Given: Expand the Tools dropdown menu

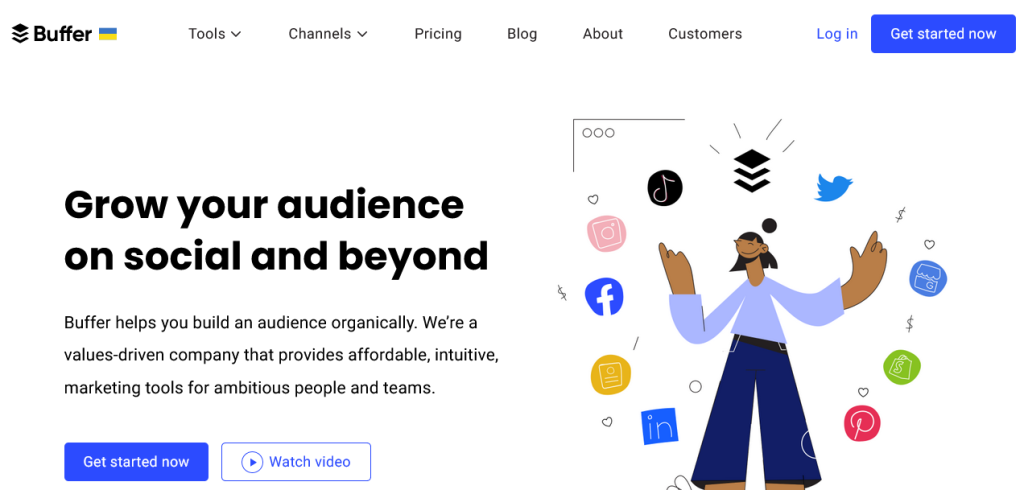Looking at the screenshot, I should coord(215,33).
